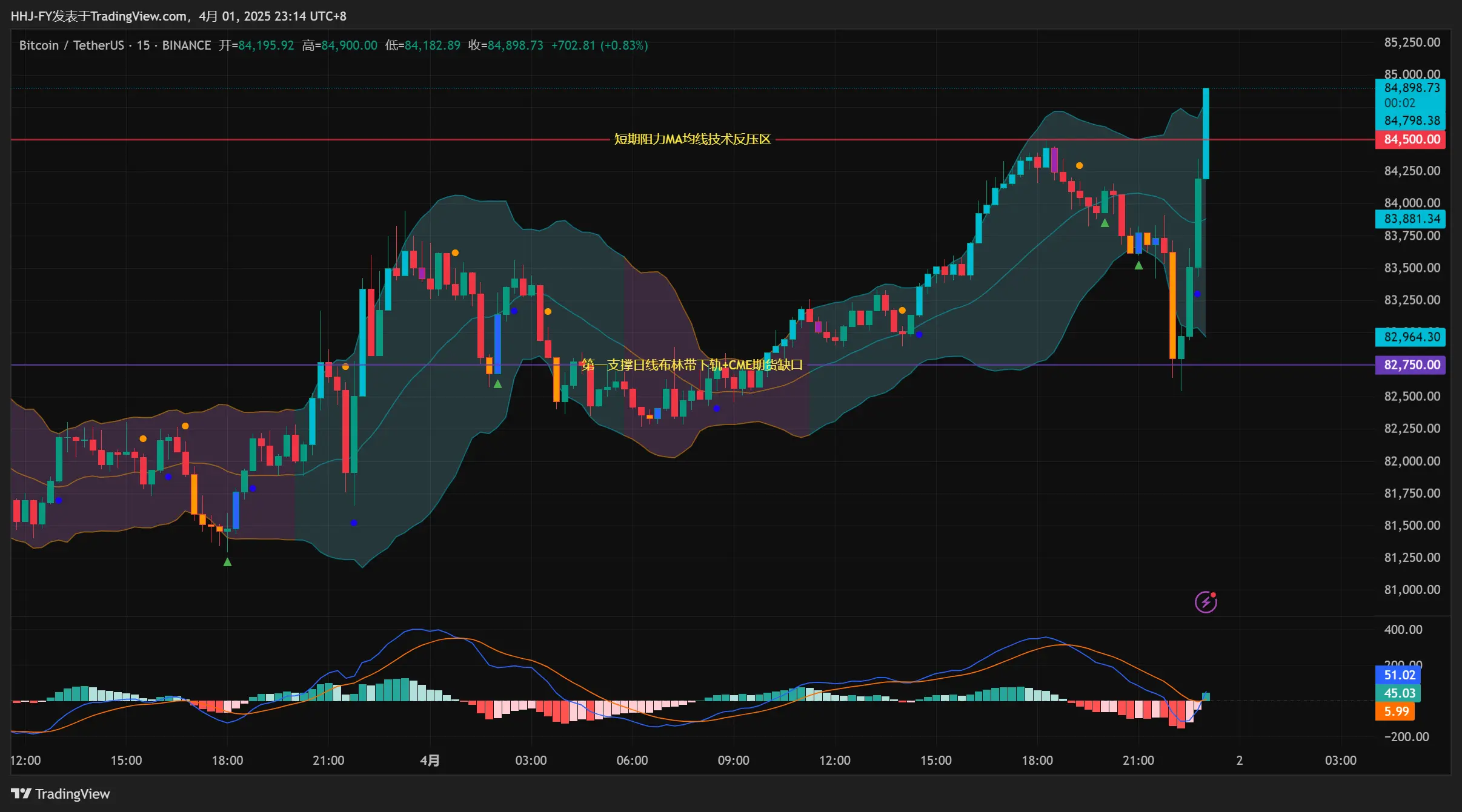Viewport: 1462px width, 812px height.
Task: Click the 4月 date label on the time axis
Action: click(430, 761)
